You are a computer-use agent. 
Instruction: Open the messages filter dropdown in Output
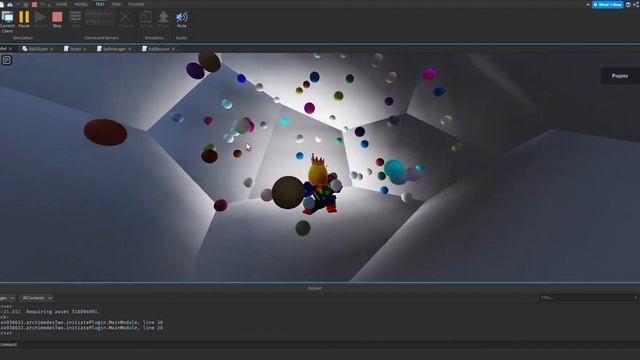7,298
